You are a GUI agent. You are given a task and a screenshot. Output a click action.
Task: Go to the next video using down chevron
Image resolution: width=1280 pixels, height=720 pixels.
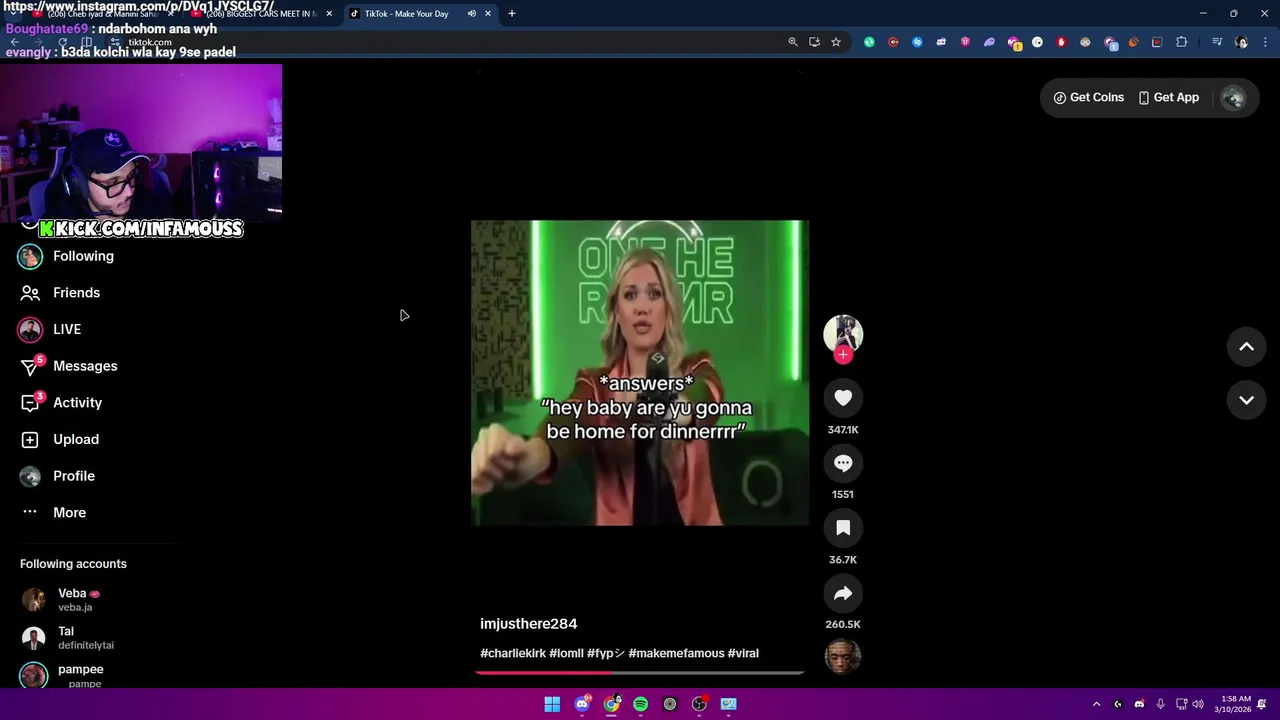point(1246,400)
